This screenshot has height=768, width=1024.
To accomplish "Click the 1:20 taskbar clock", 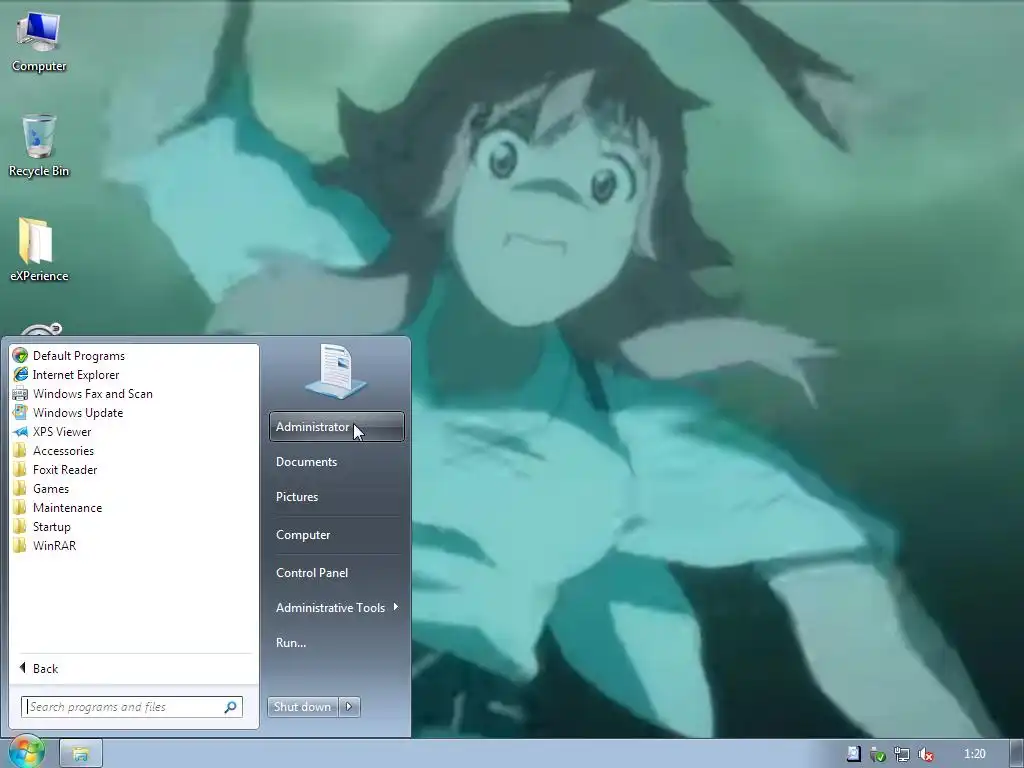I will coord(974,754).
